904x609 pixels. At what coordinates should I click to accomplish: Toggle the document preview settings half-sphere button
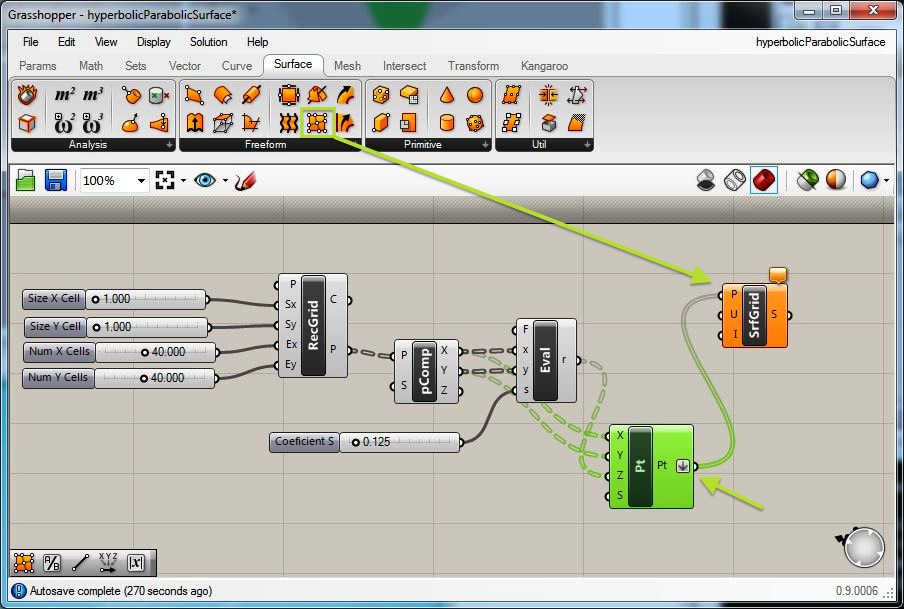coord(836,181)
